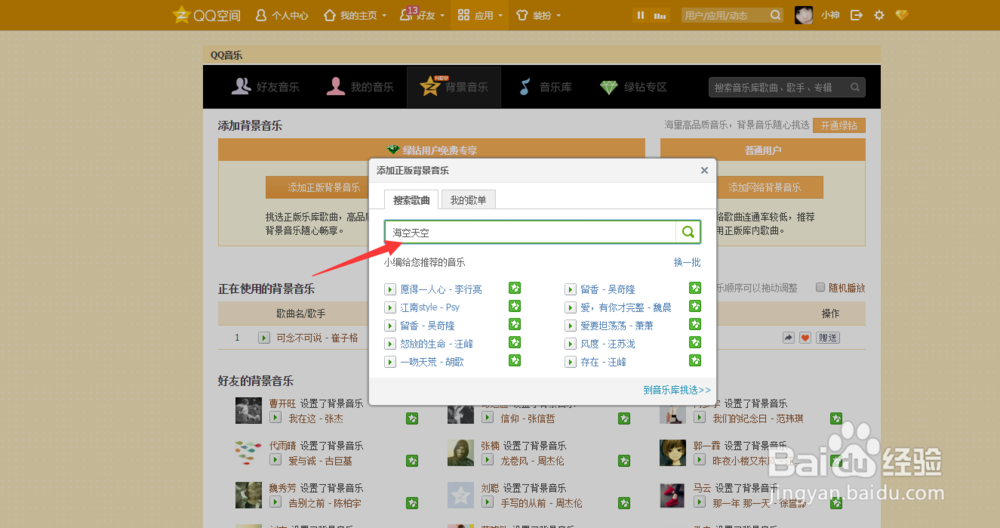Focus the 搜索音乐库歌曲、歌手、专辑 field
Screen dimensions: 1000x528
click(x=778, y=87)
